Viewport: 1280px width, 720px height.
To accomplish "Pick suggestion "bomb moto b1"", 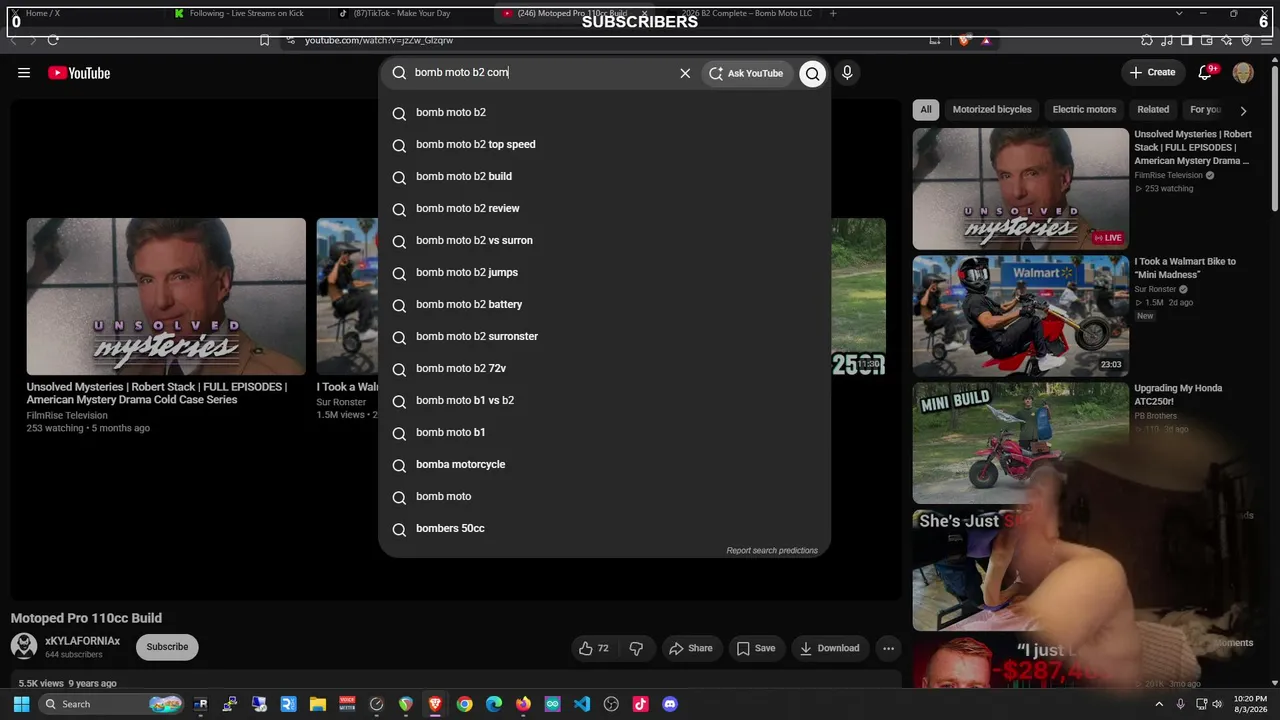I will pyautogui.click(x=604, y=432).
